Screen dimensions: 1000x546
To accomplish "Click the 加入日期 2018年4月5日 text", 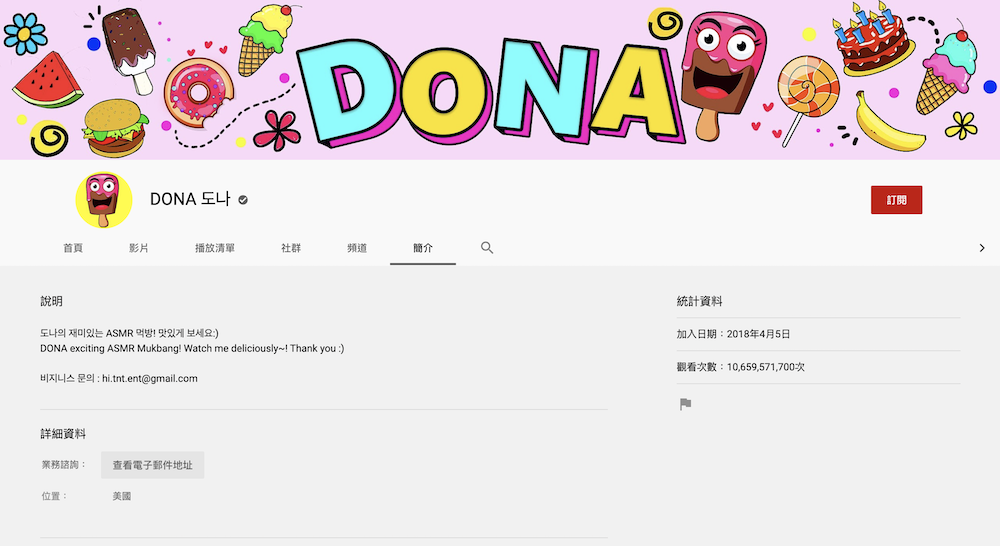I will point(733,334).
